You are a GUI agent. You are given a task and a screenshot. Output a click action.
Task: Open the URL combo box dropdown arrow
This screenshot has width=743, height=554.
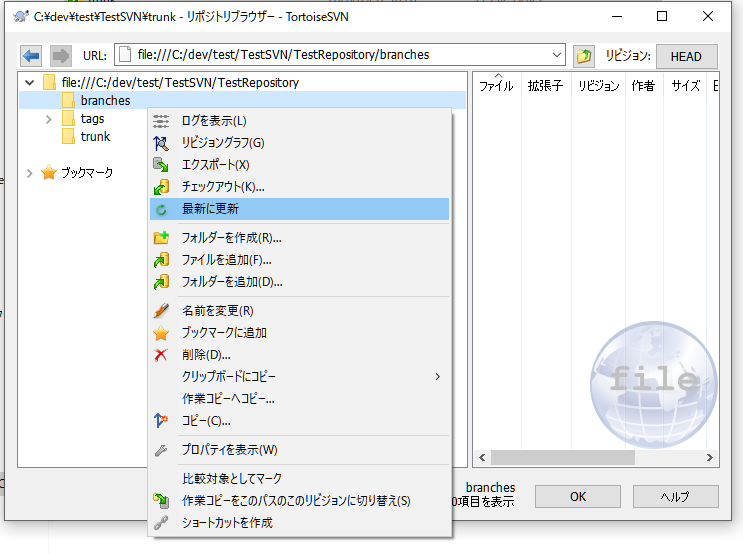557,55
